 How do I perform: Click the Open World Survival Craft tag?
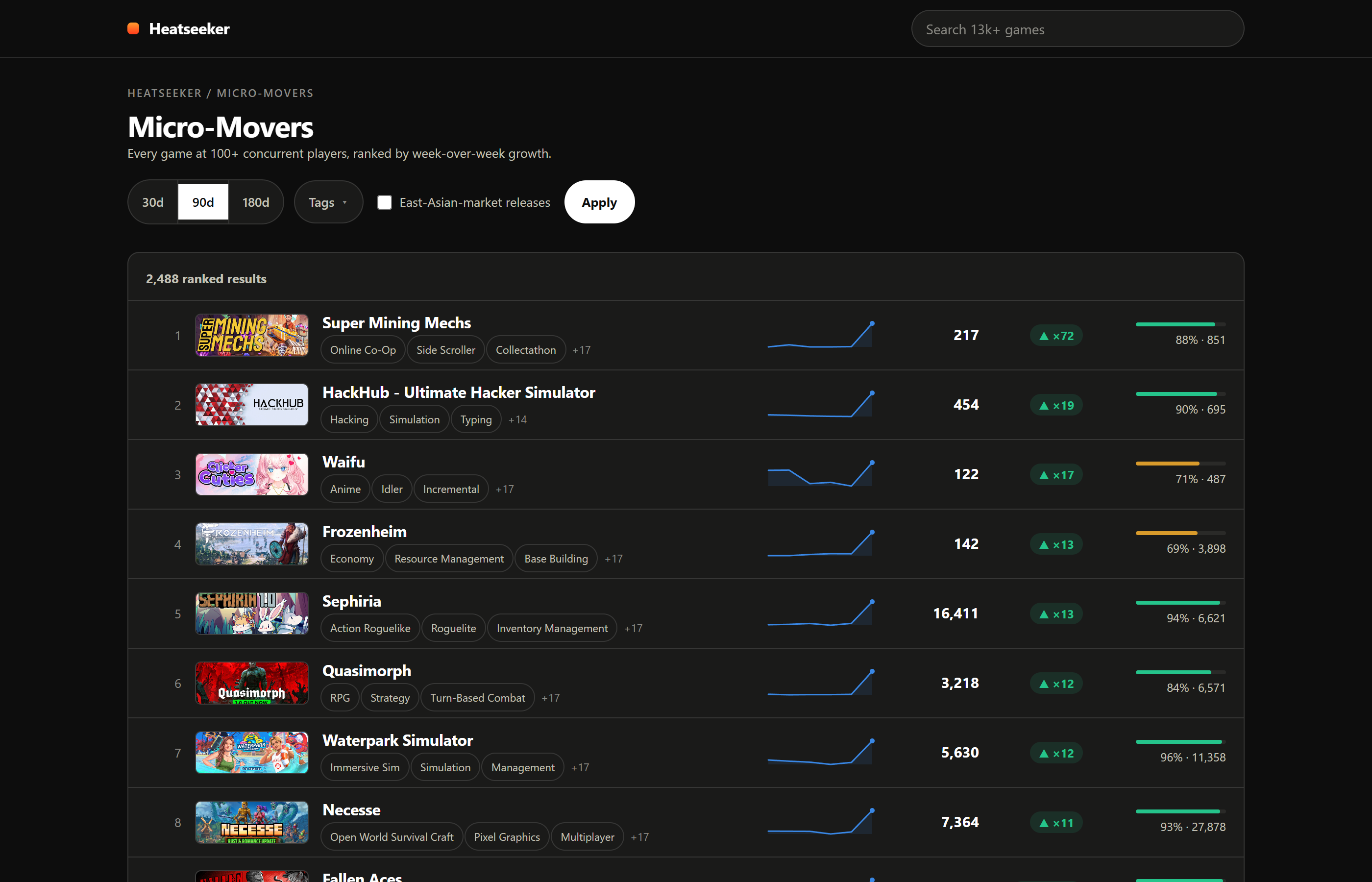[x=392, y=837]
